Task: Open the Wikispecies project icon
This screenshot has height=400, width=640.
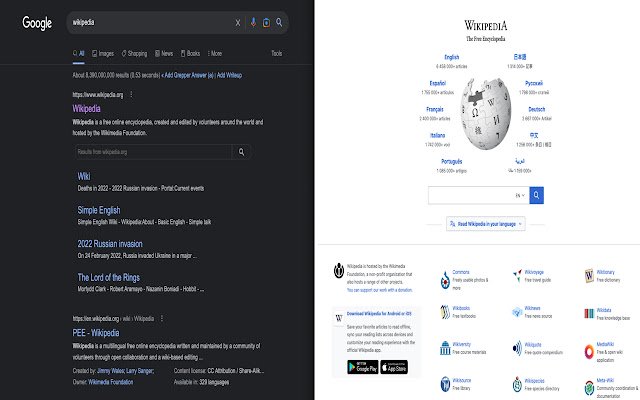Action: (517, 384)
